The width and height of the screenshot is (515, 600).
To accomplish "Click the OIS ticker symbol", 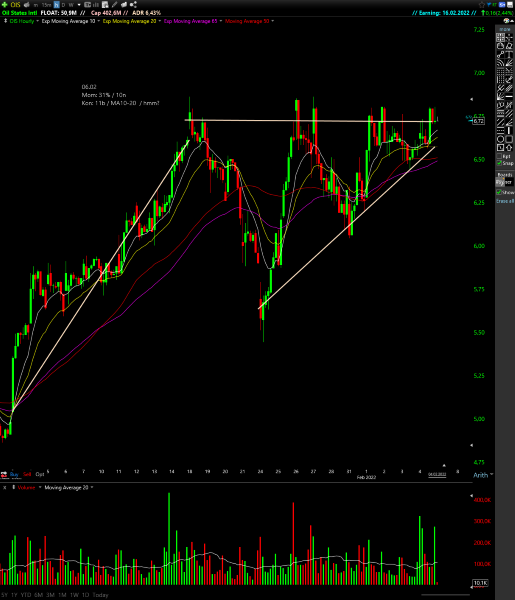I will tap(15, 5).
